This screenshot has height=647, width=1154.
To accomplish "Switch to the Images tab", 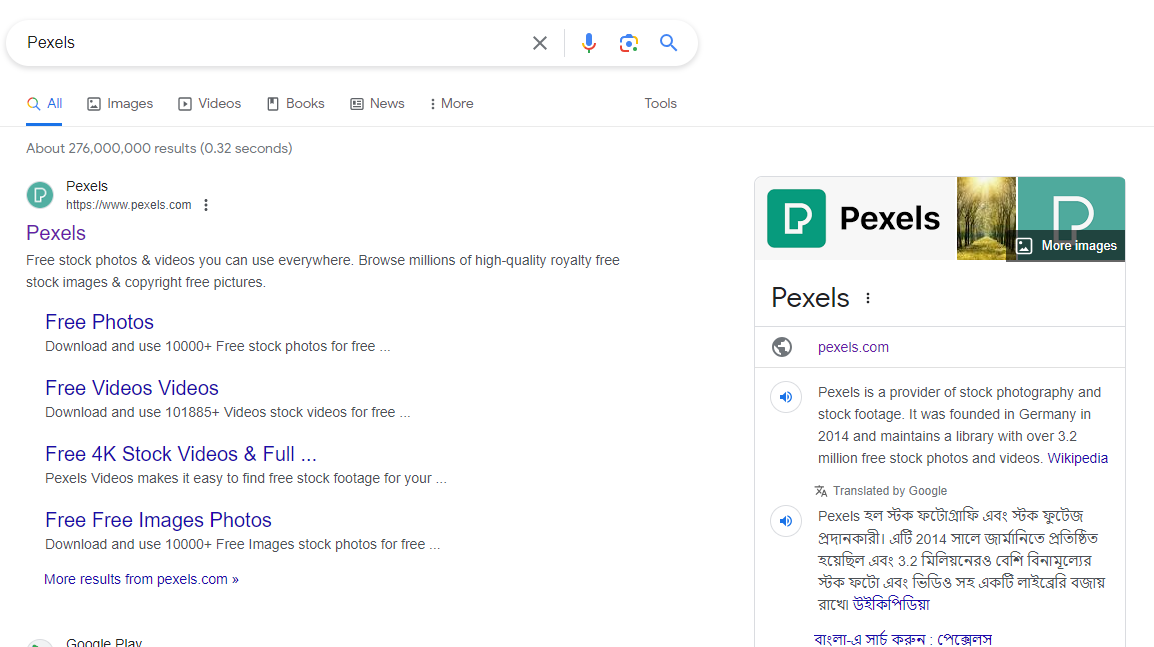I will pyautogui.click(x=119, y=103).
